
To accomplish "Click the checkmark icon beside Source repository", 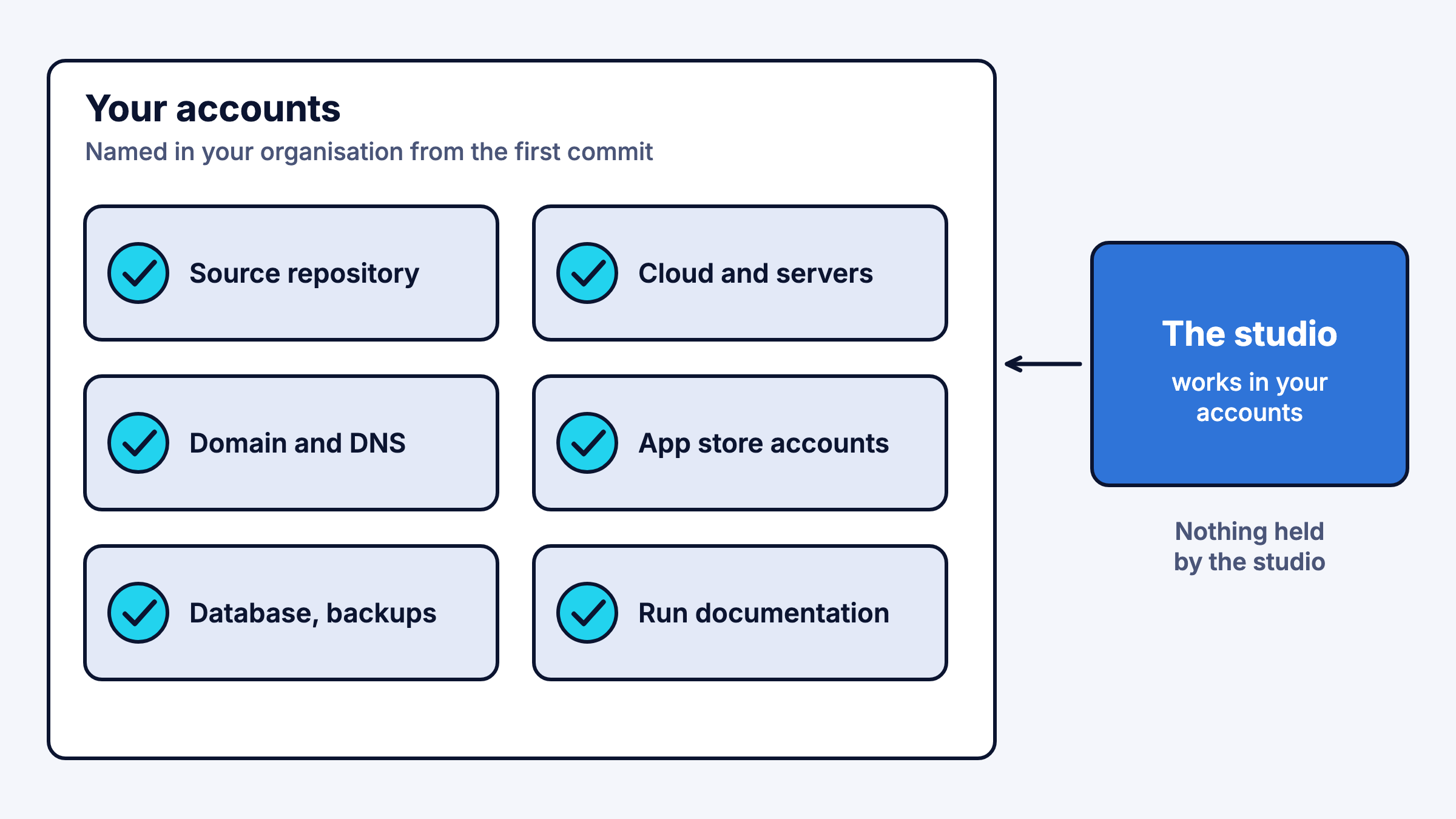I will click(138, 273).
